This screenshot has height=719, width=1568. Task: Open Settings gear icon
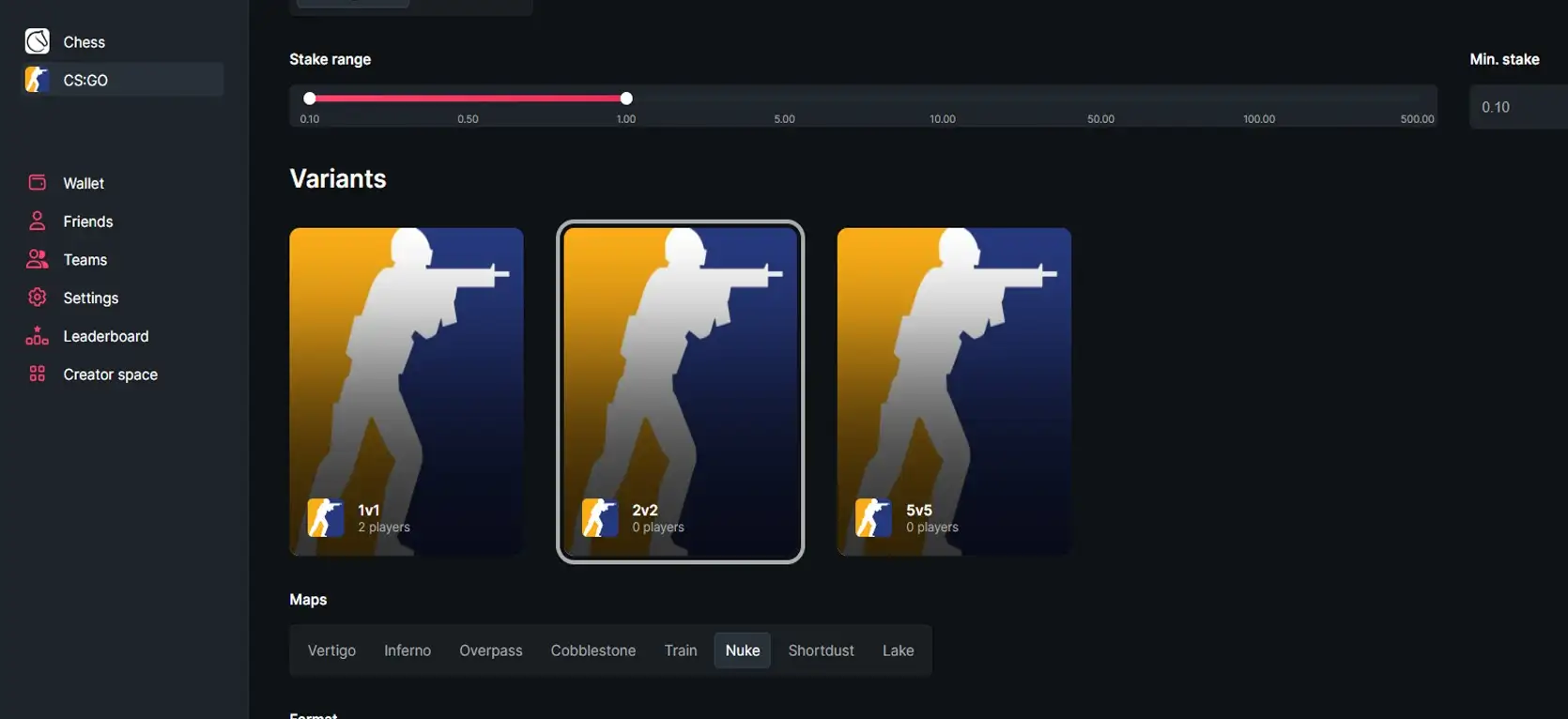pos(38,298)
